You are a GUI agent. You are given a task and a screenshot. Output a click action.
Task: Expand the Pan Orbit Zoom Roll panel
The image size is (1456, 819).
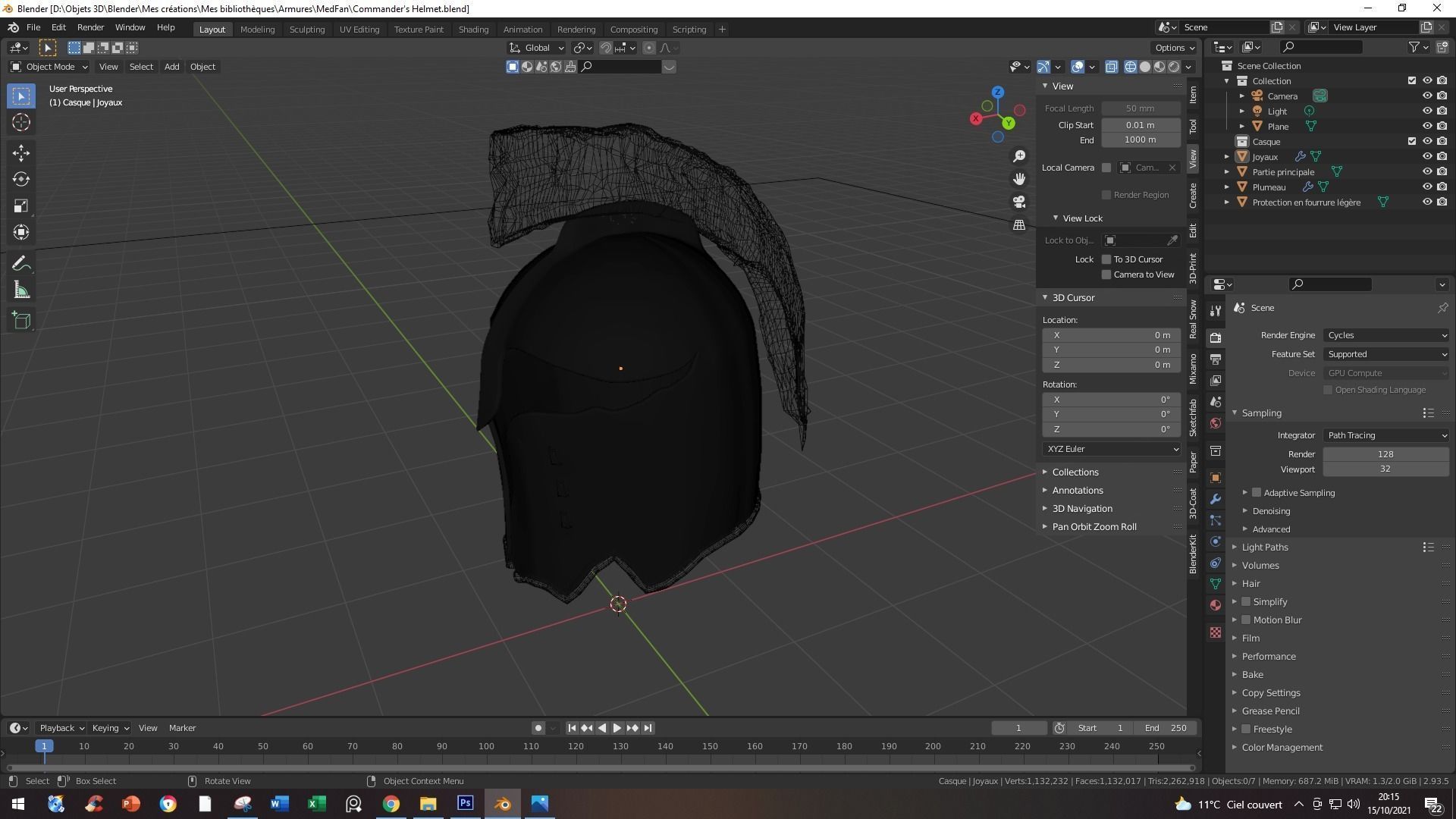pyautogui.click(x=1094, y=526)
